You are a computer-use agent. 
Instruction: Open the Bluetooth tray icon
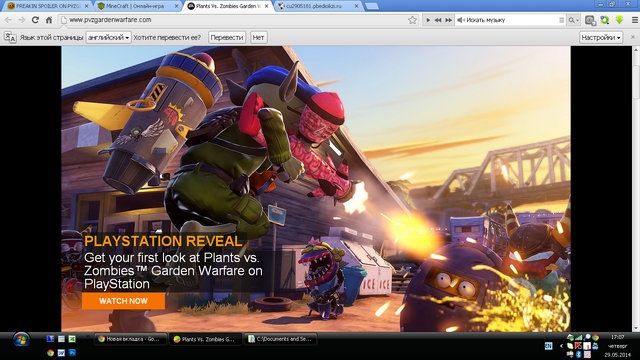coord(578,354)
